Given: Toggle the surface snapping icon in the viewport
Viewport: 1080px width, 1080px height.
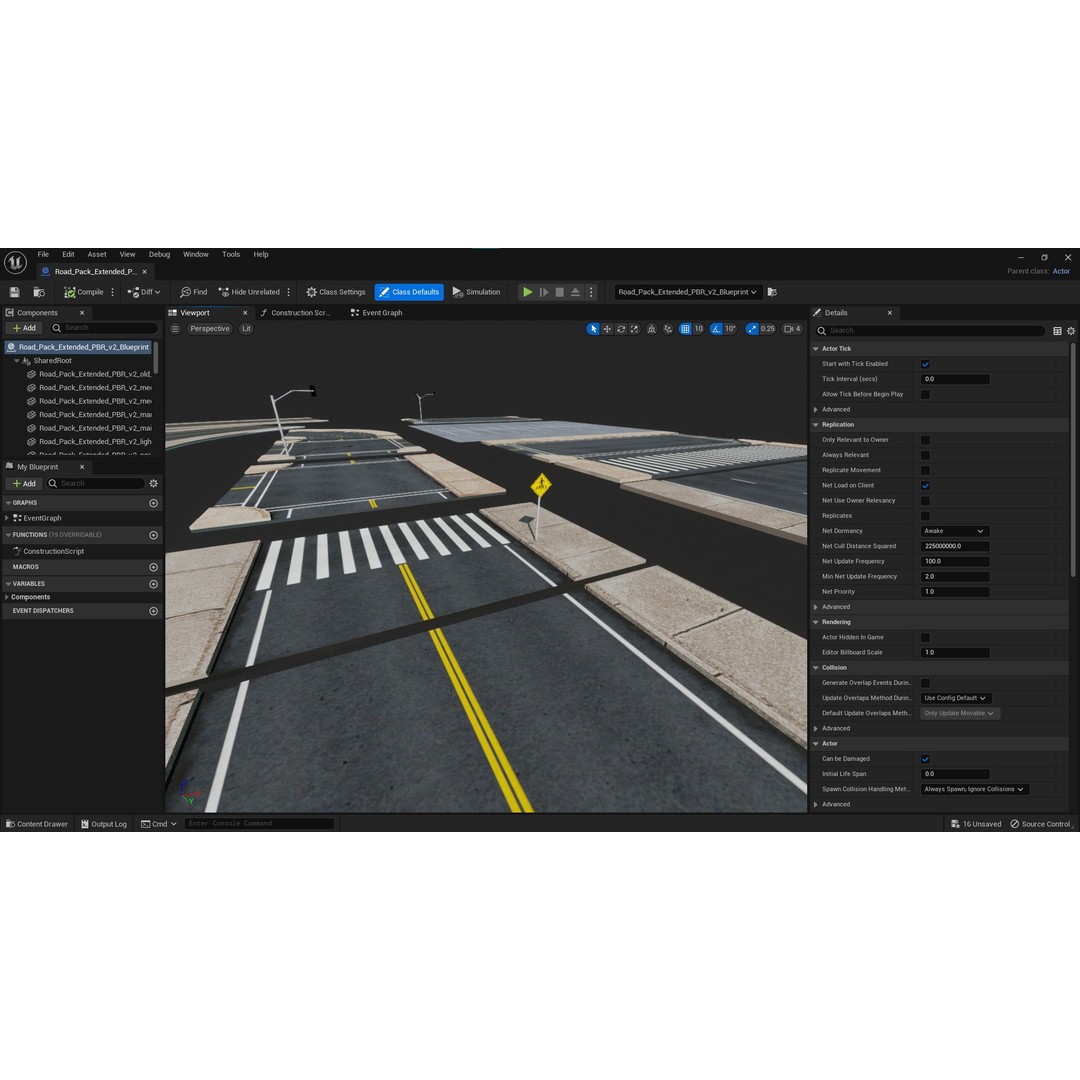Looking at the screenshot, I should pos(650,328).
